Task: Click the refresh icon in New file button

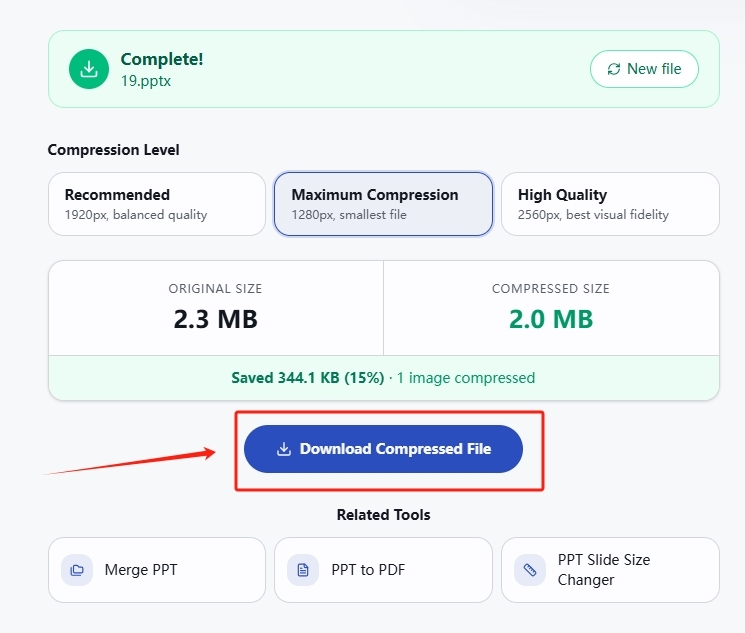Action: point(614,69)
